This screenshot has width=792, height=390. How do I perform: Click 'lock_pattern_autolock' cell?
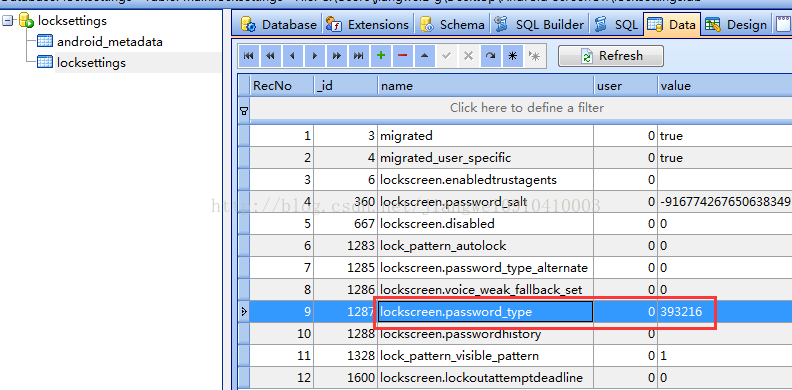pos(485,246)
